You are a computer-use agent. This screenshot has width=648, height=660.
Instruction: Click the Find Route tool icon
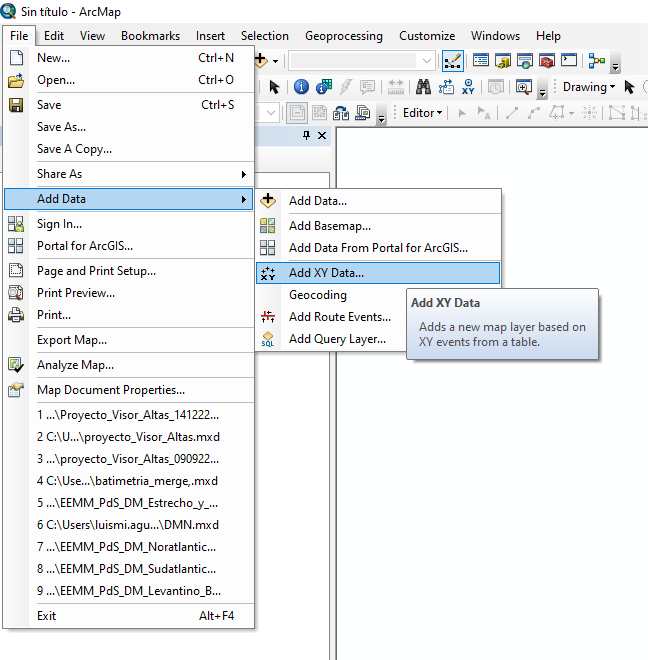pos(446,87)
